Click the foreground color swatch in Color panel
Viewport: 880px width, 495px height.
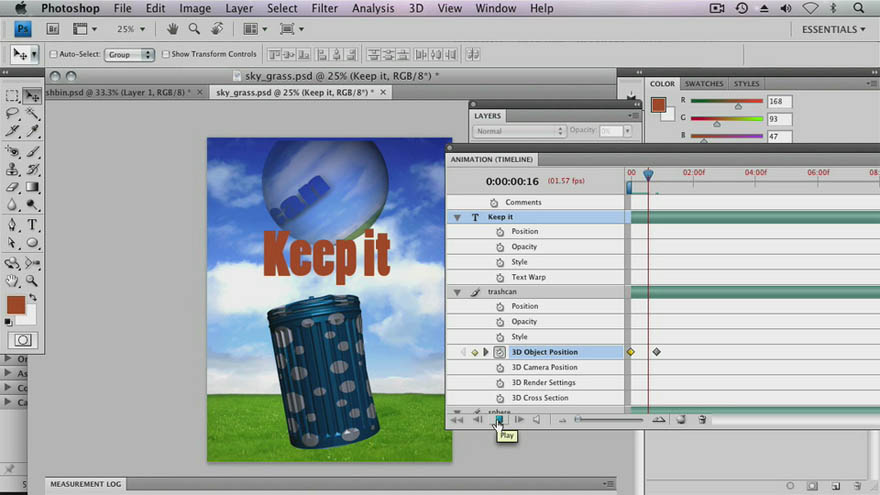pos(658,104)
